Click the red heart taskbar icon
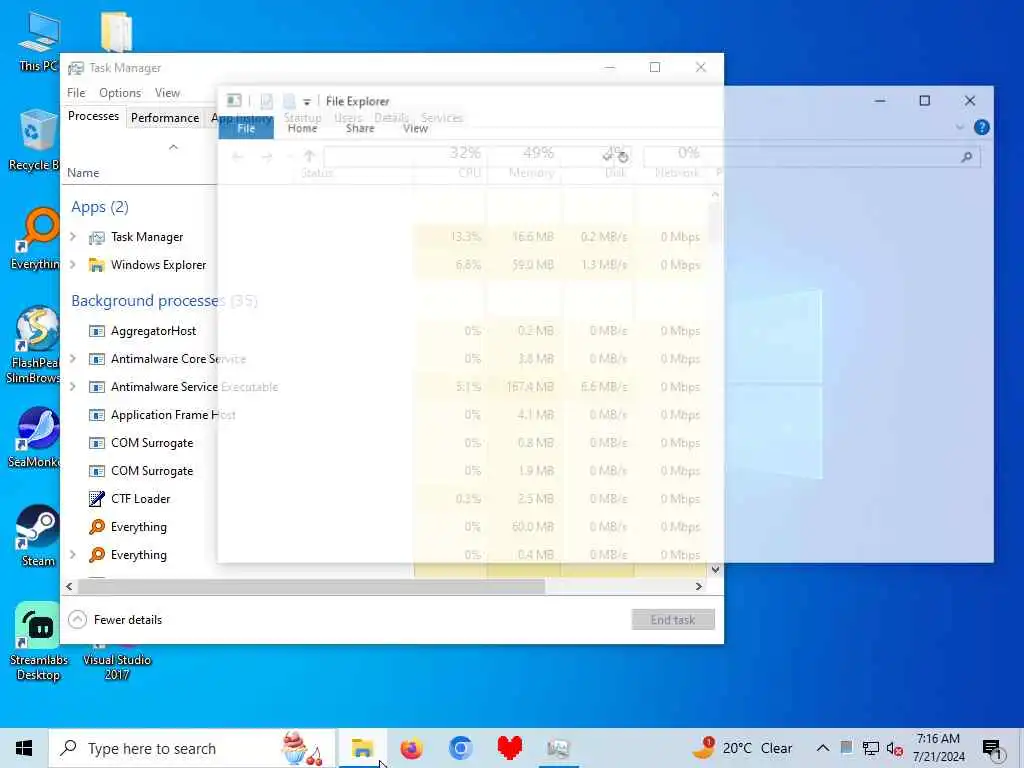The height and width of the screenshot is (768, 1024). point(509,748)
